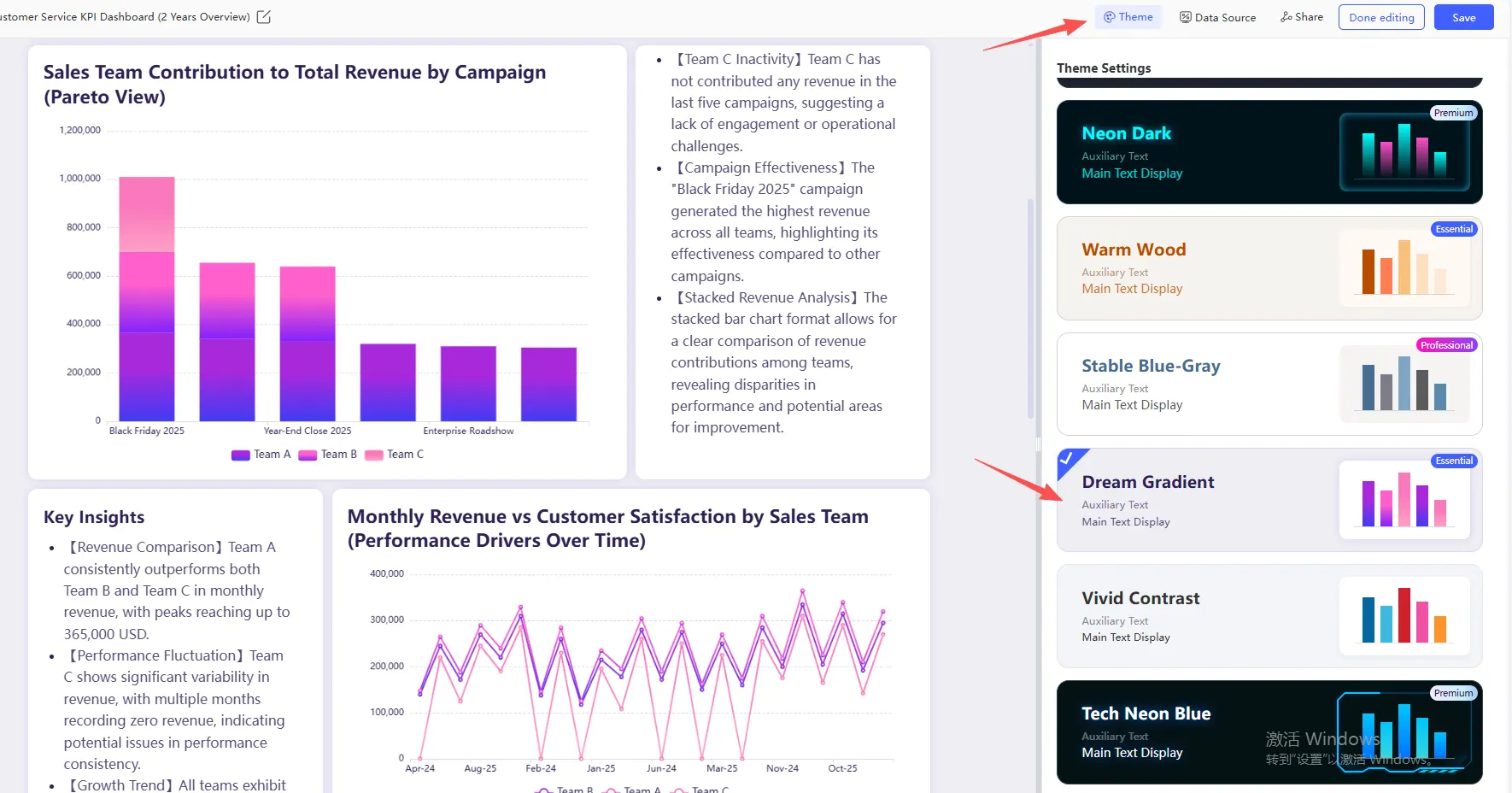This screenshot has height=793, width=1512.
Task: Click the blue checkmark on Dream Gradient
Action: click(x=1067, y=459)
